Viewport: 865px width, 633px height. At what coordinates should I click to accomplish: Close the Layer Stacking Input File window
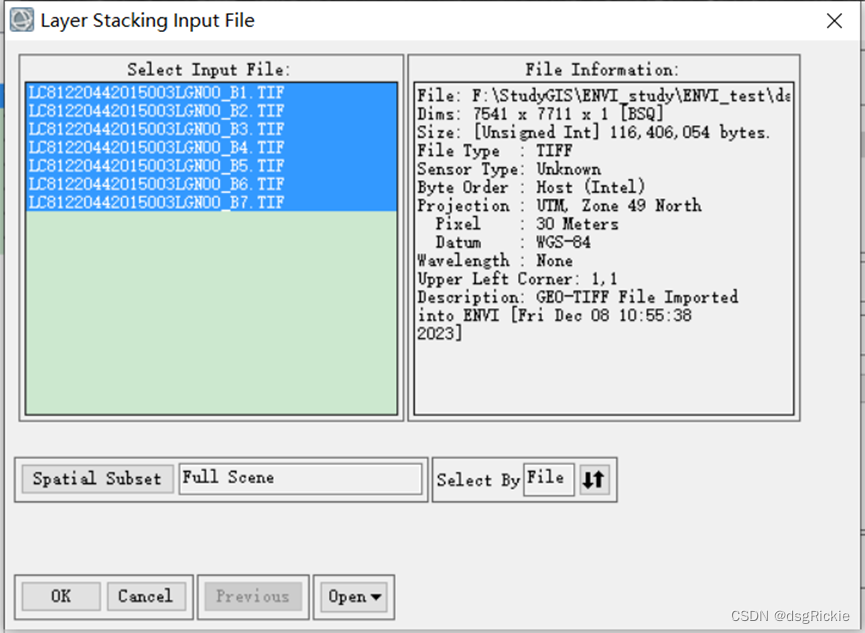pyautogui.click(x=834, y=21)
